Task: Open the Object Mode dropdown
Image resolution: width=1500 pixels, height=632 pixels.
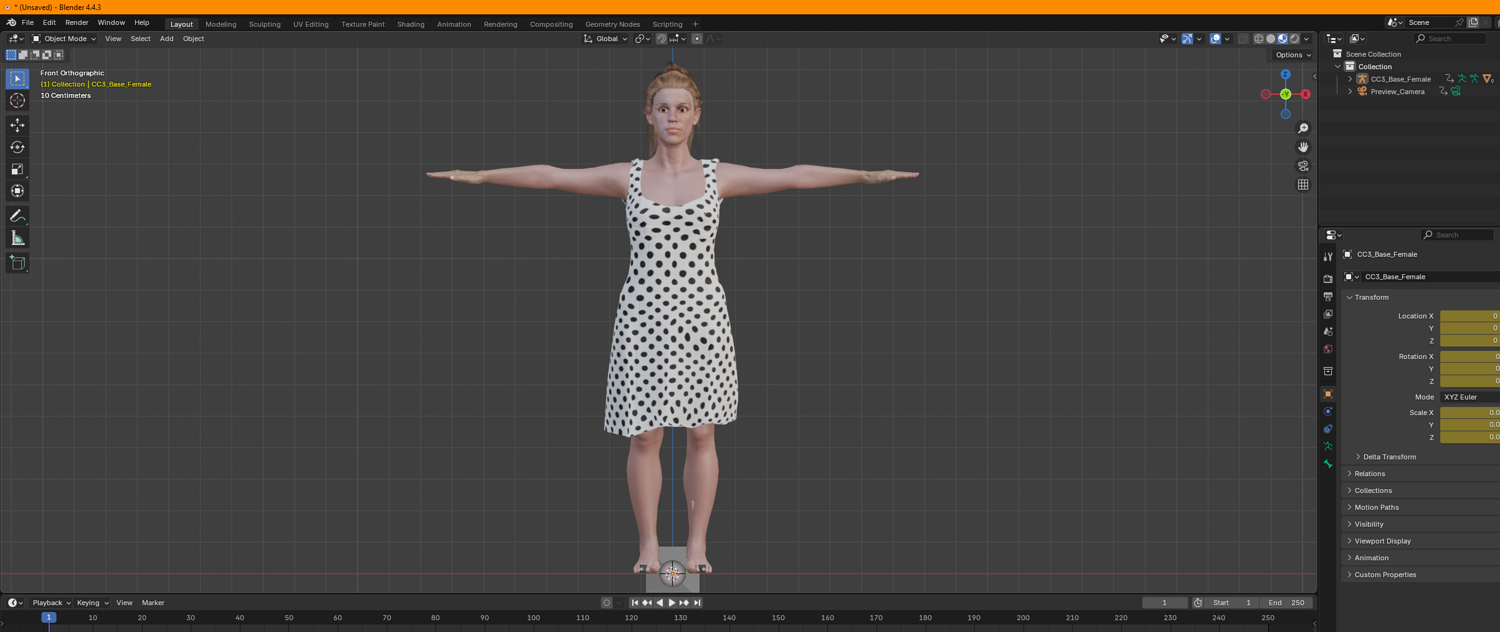Action: point(65,39)
